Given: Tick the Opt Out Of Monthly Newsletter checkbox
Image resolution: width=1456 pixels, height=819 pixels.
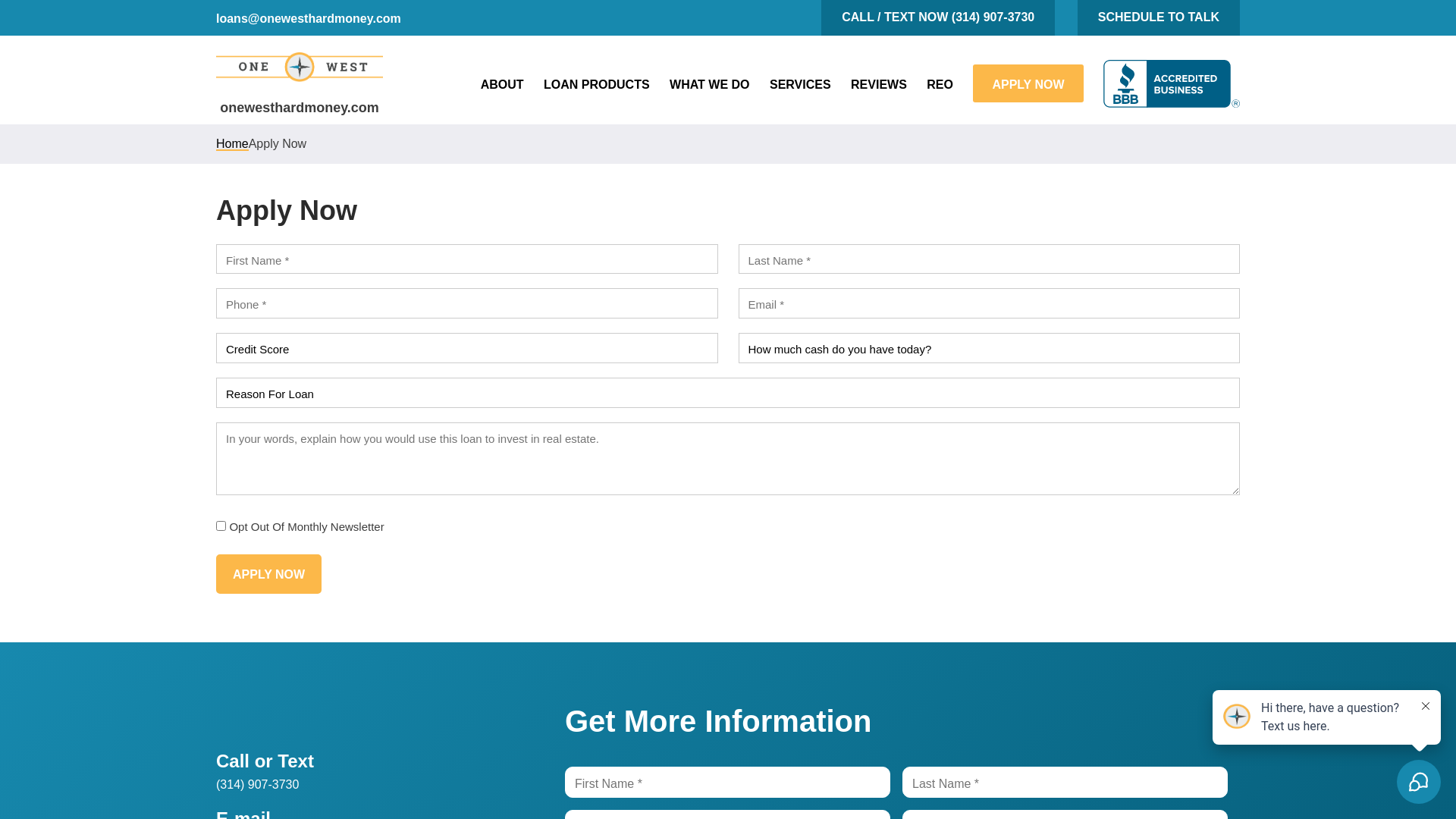Looking at the screenshot, I should 221,526.
